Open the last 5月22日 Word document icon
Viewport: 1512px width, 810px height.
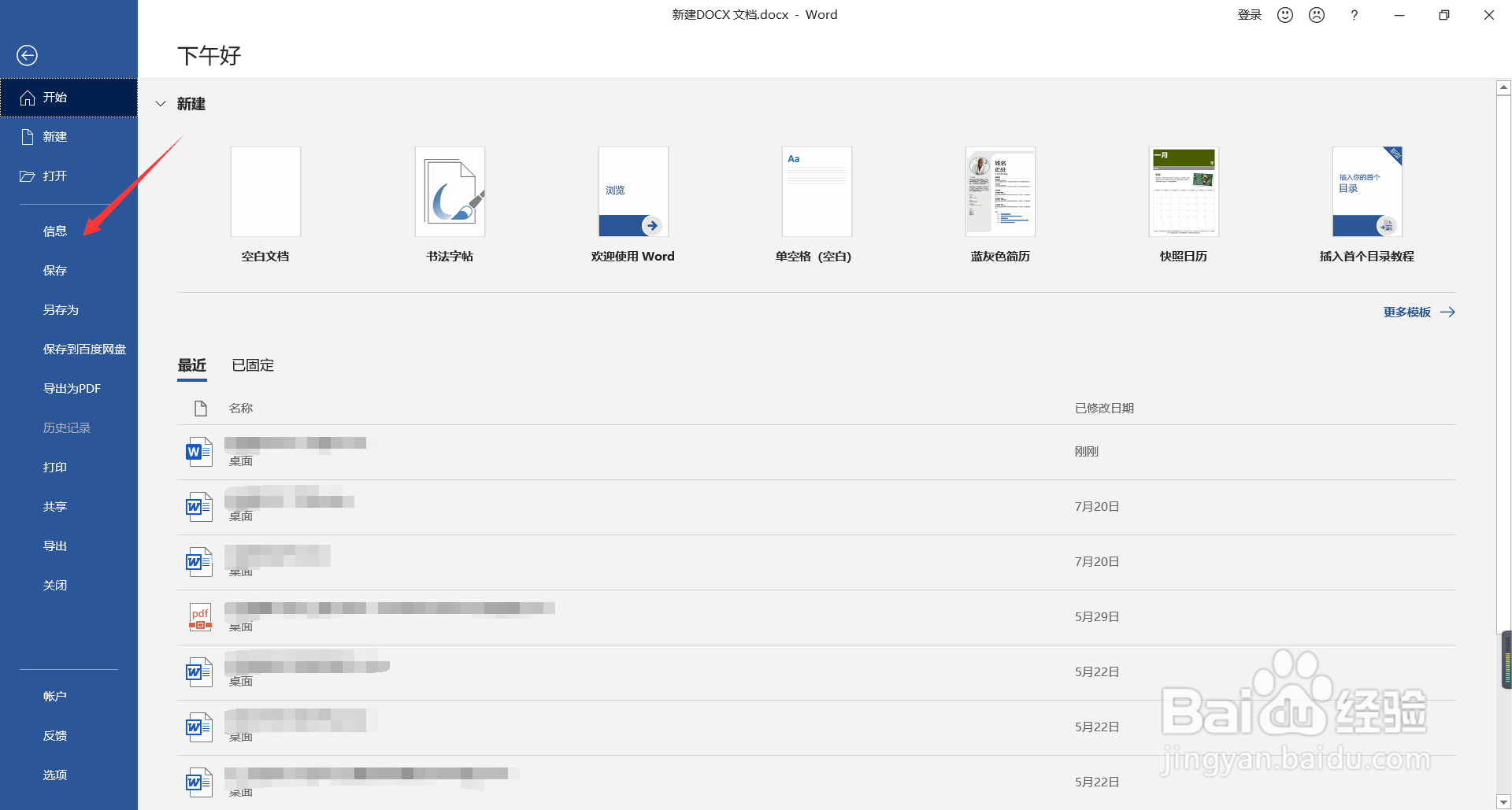click(x=199, y=782)
